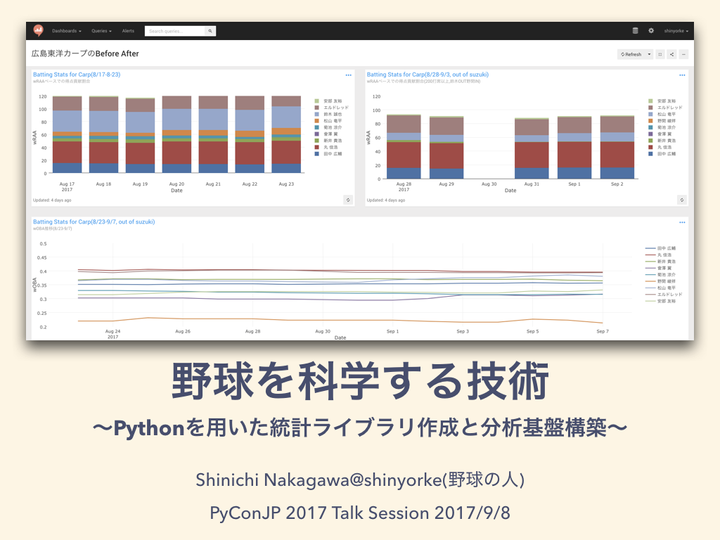The height and width of the screenshot is (540, 720).
Task: Open the settings gear icon
Action: pos(651,31)
